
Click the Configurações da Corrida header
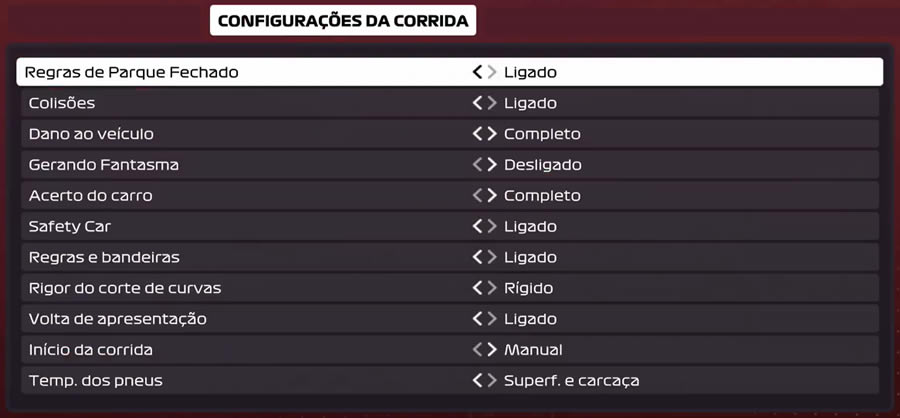click(x=343, y=21)
